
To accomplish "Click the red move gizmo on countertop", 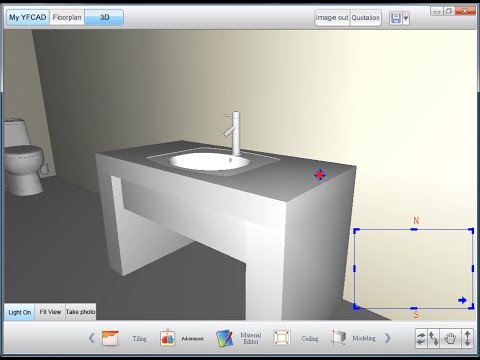I will [x=320, y=175].
